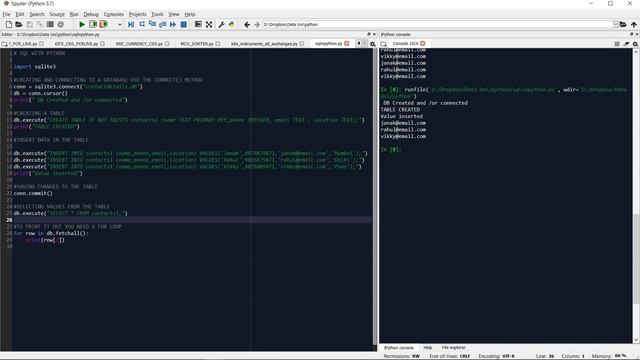Click the debug step-return icon
The image size is (640, 360).
[162, 24]
